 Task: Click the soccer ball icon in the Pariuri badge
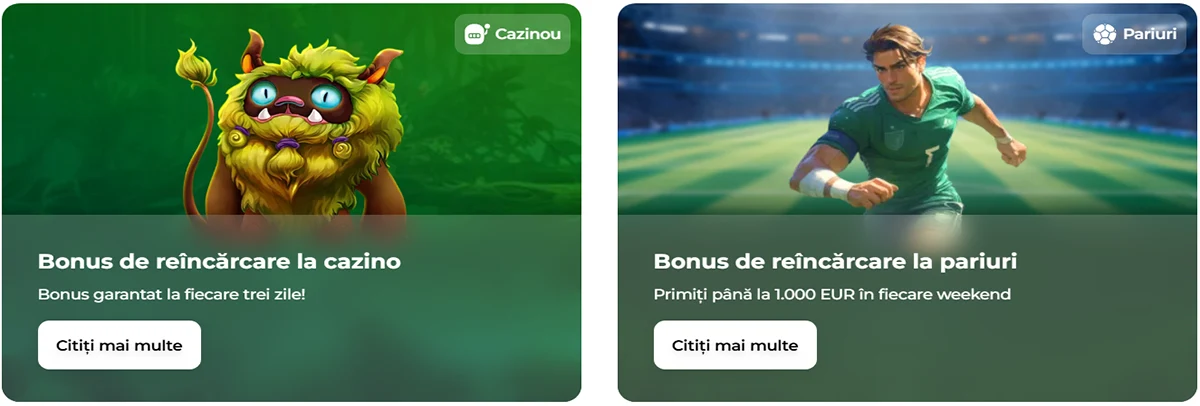(x=1104, y=35)
